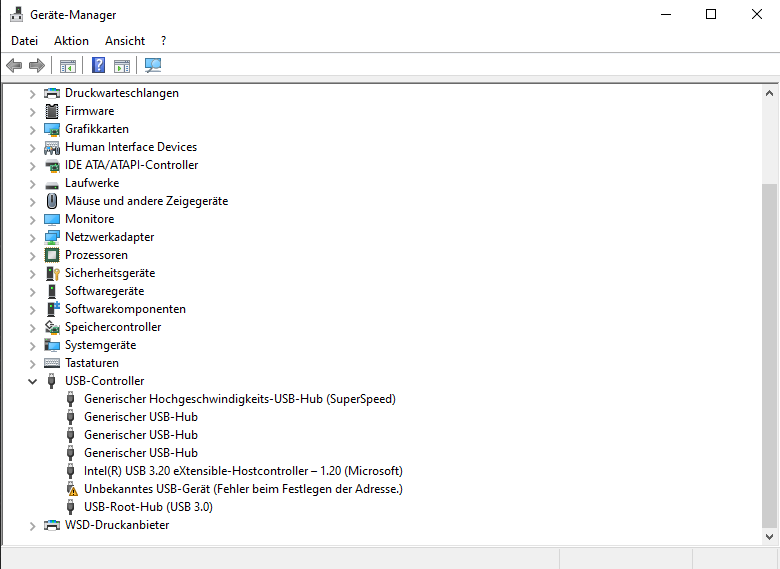Open the Aktion menu
Image resolution: width=780 pixels, height=569 pixels.
[x=72, y=41]
